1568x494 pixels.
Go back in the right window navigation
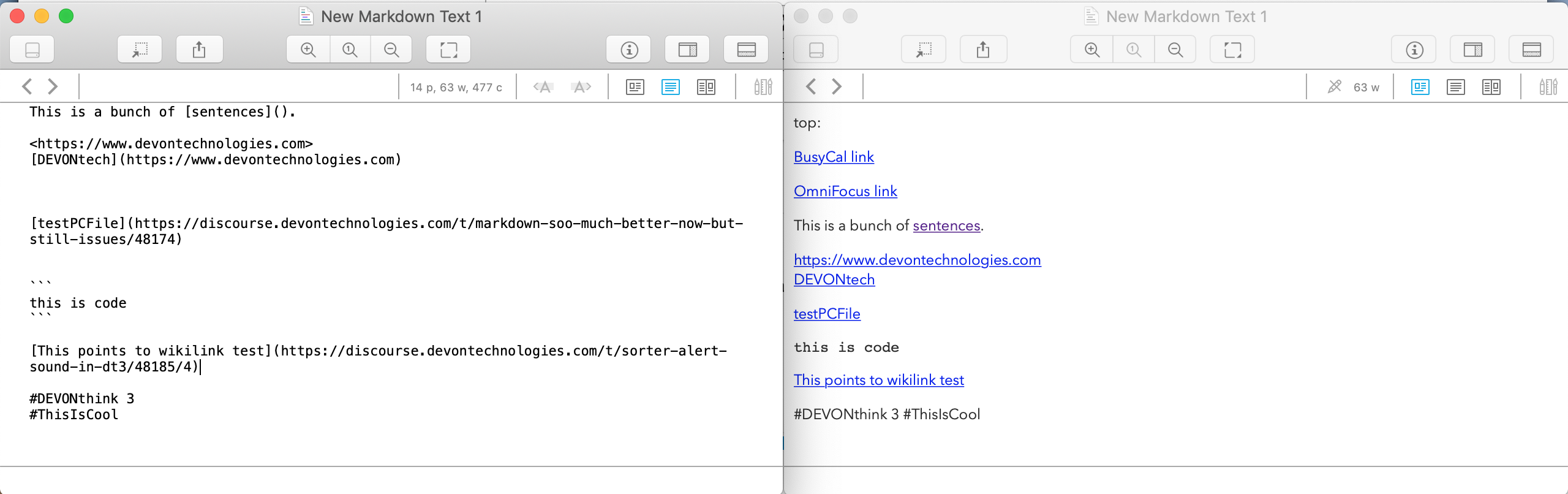811,86
